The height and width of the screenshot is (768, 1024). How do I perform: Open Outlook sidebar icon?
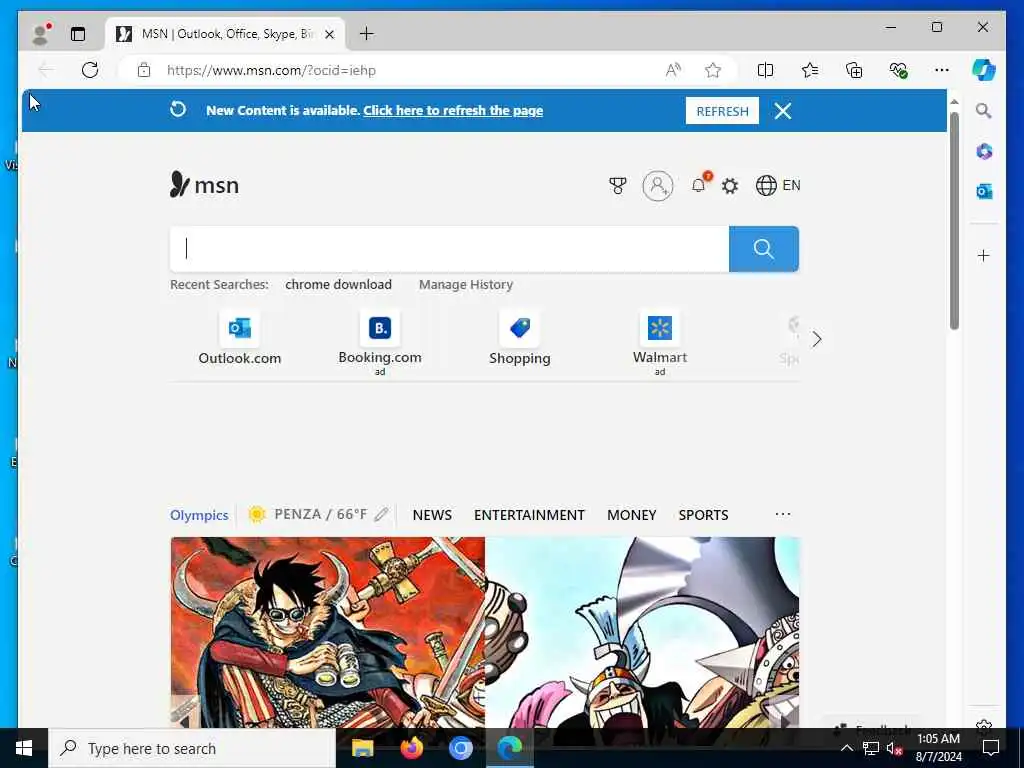click(984, 191)
